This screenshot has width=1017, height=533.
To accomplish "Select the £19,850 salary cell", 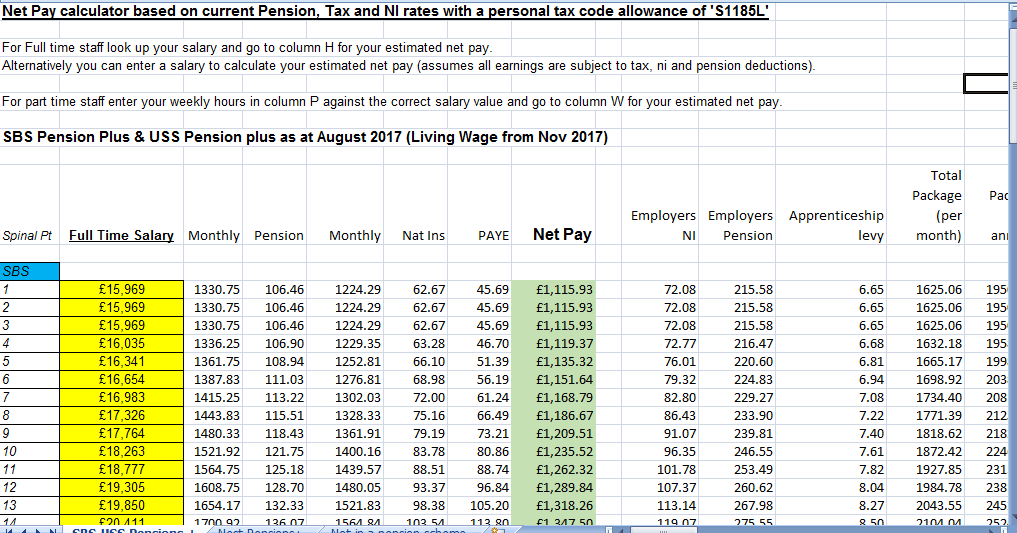I will pyautogui.click(x=121, y=505).
